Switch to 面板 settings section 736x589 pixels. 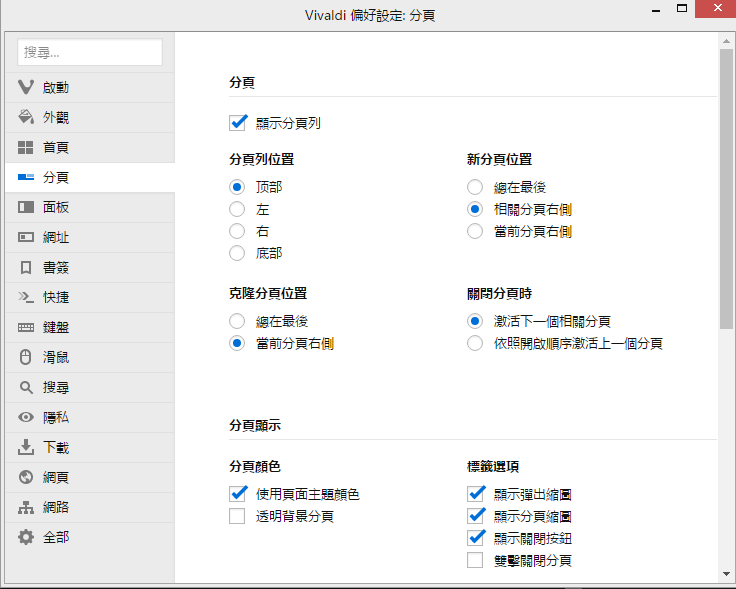(x=90, y=207)
